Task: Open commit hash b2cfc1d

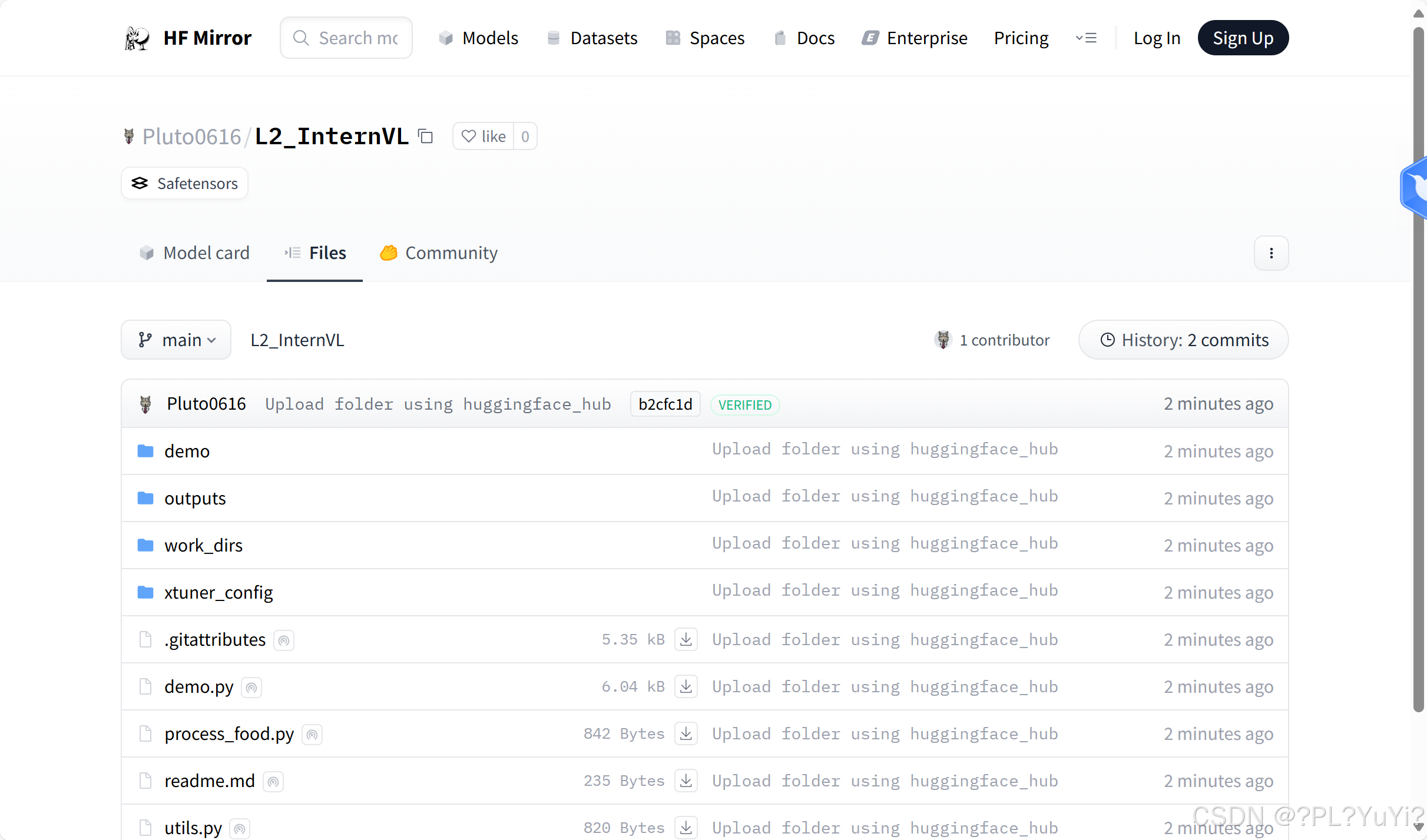Action: (665, 404)
